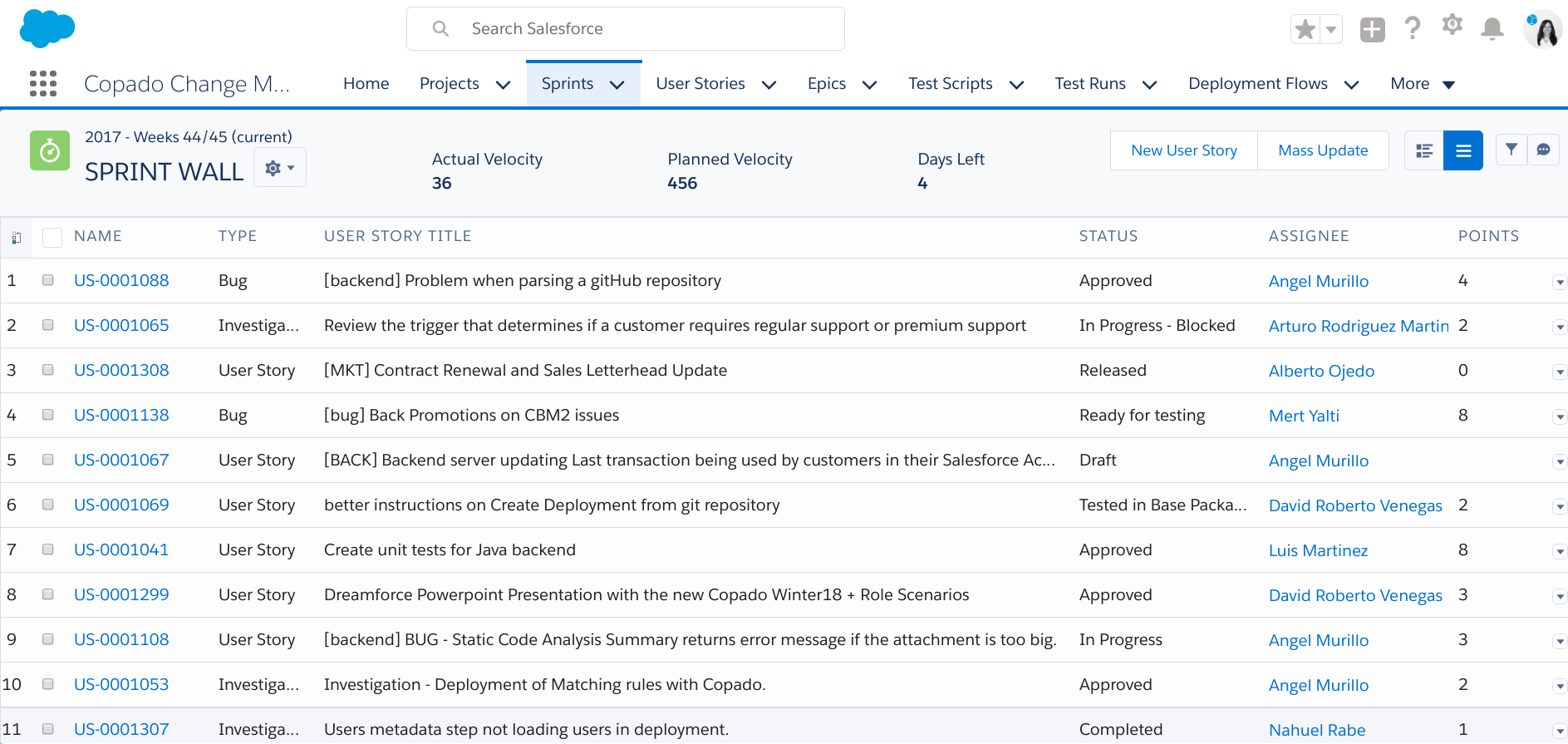Expand the Deployment Flows tab chevron
Image resolution: width=1568 pixels, height=744 pixels.
coord(1351,85)
